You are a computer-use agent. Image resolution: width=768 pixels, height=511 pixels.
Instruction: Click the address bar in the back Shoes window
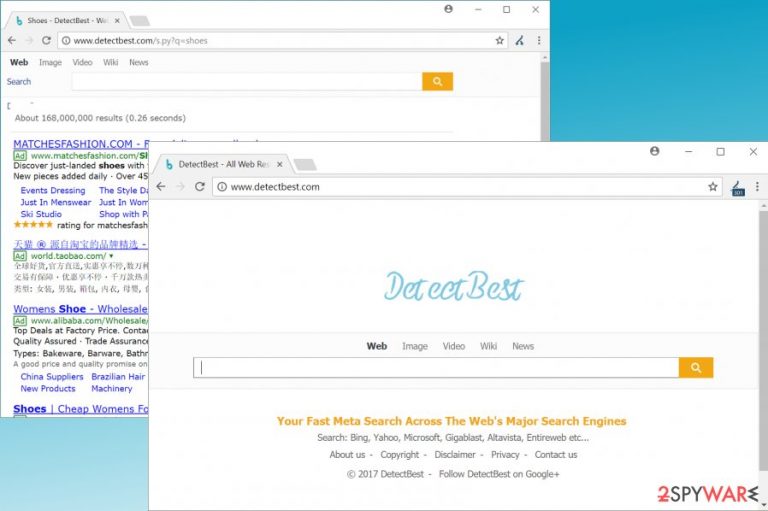coord(282,41)
